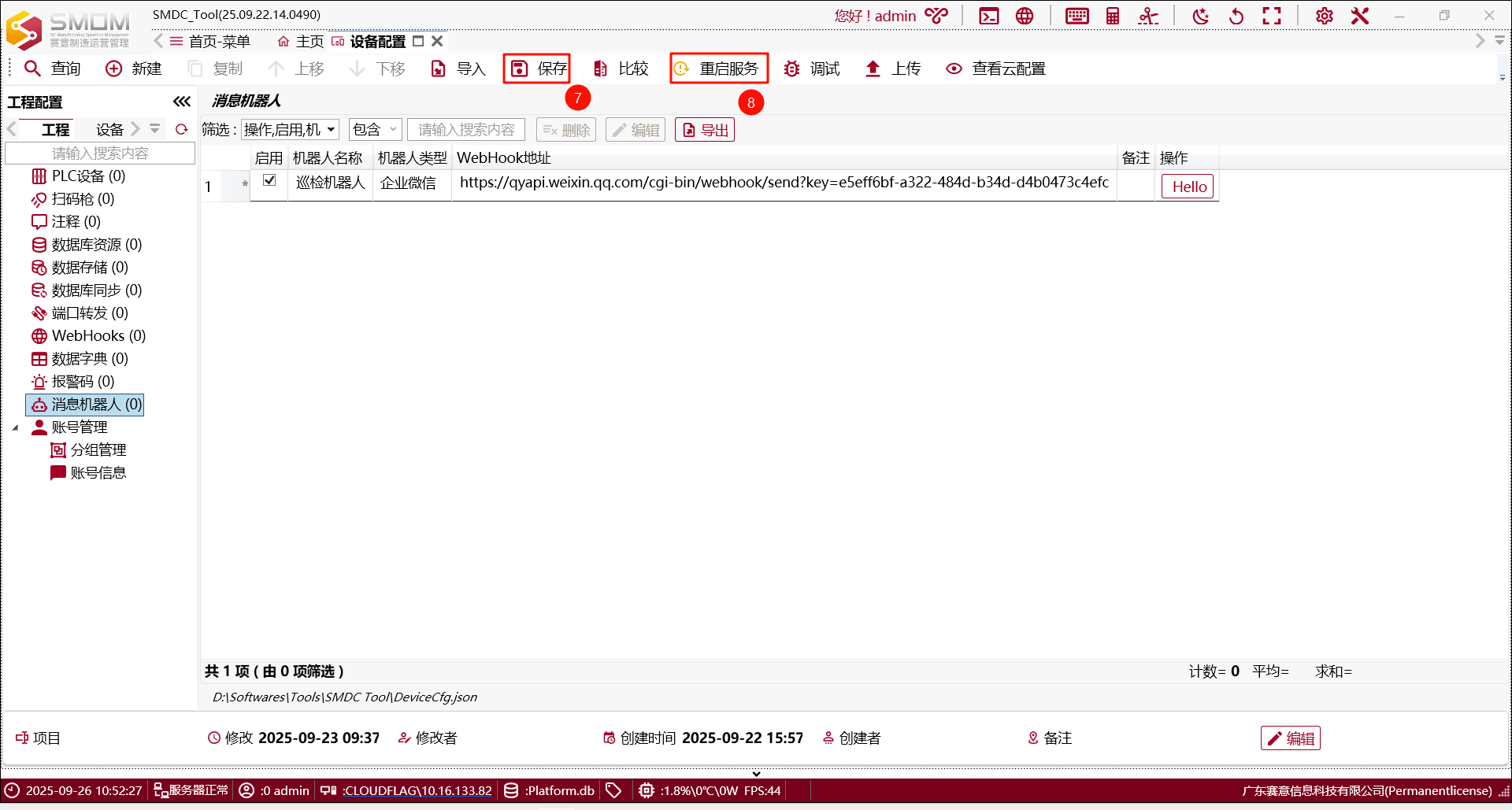
Task: Click the refresh rotate icon in title bar
Action: [1236, 16]
